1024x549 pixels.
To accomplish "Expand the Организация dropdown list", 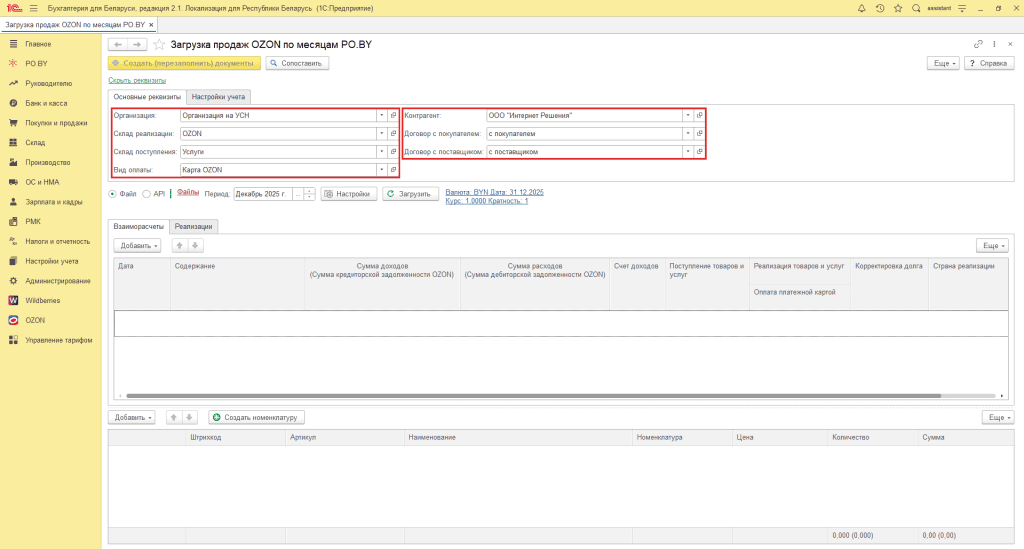I will pos(381,116).
